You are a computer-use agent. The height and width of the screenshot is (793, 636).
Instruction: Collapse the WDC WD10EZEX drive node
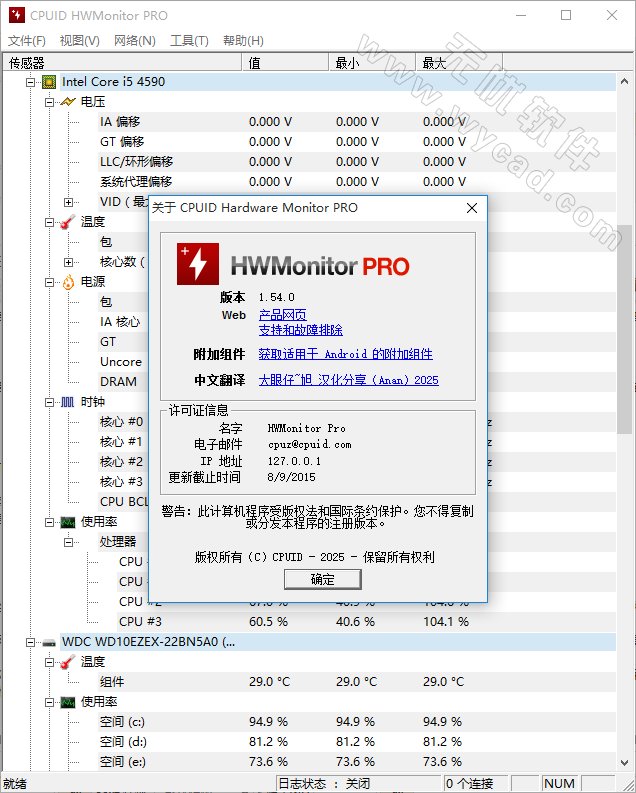point(30,642)
